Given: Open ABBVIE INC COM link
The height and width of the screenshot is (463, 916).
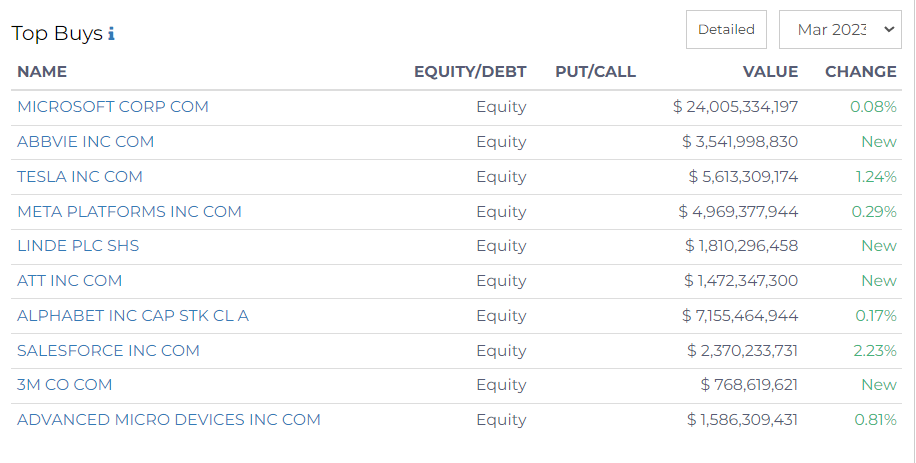Looking at the screenshot, I should [85, 142].
